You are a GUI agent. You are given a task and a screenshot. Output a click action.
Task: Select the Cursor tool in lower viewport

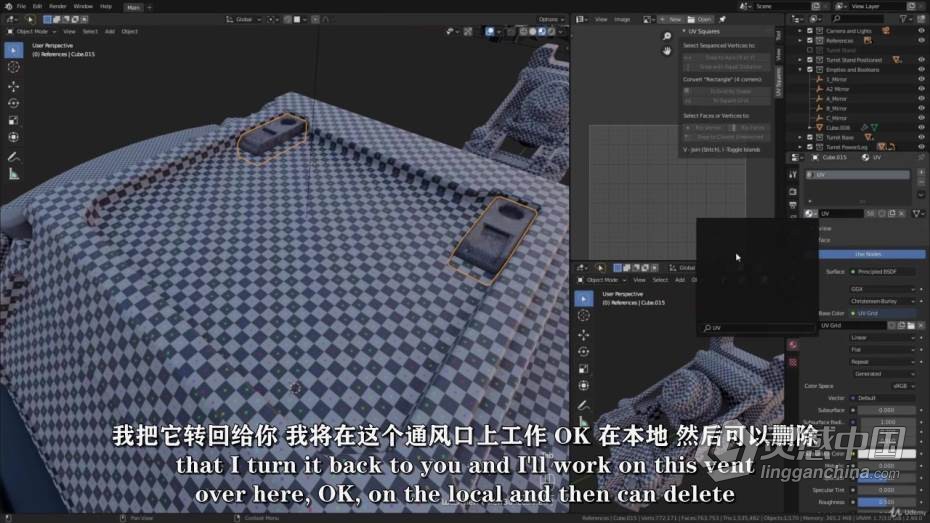coord(584,315)
